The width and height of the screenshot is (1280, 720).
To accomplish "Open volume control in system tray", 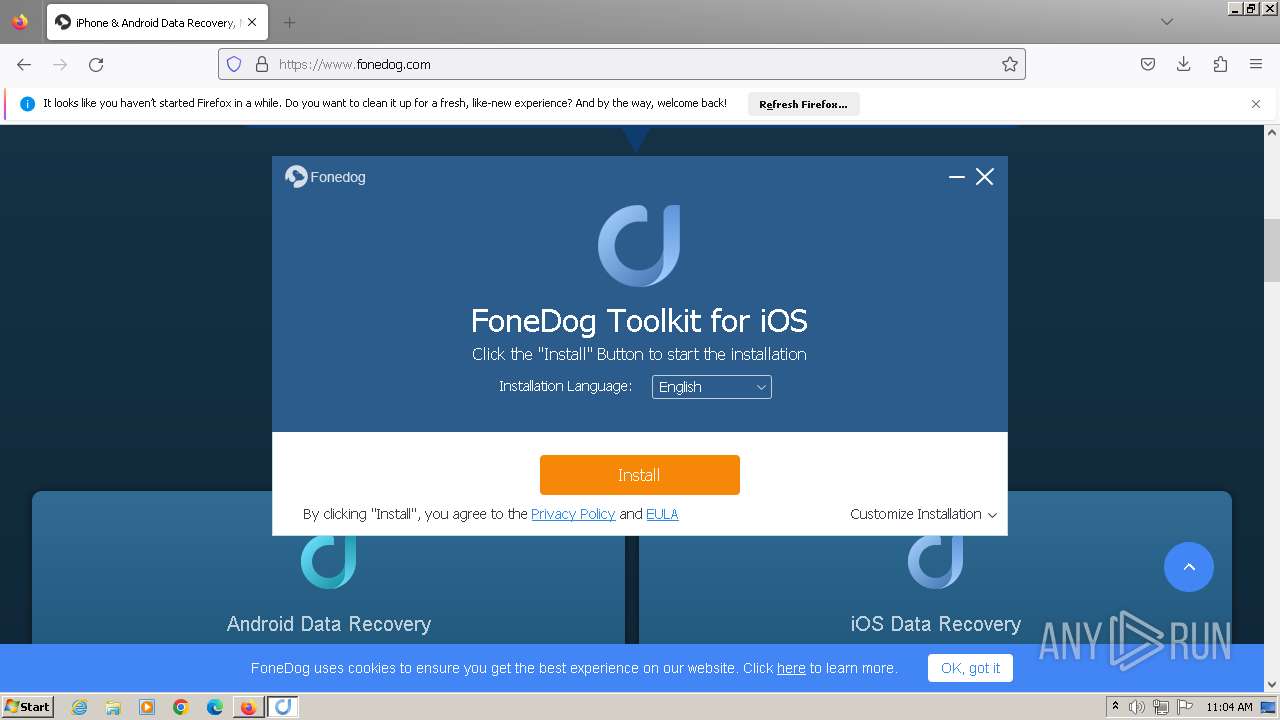I will 1137,707.
